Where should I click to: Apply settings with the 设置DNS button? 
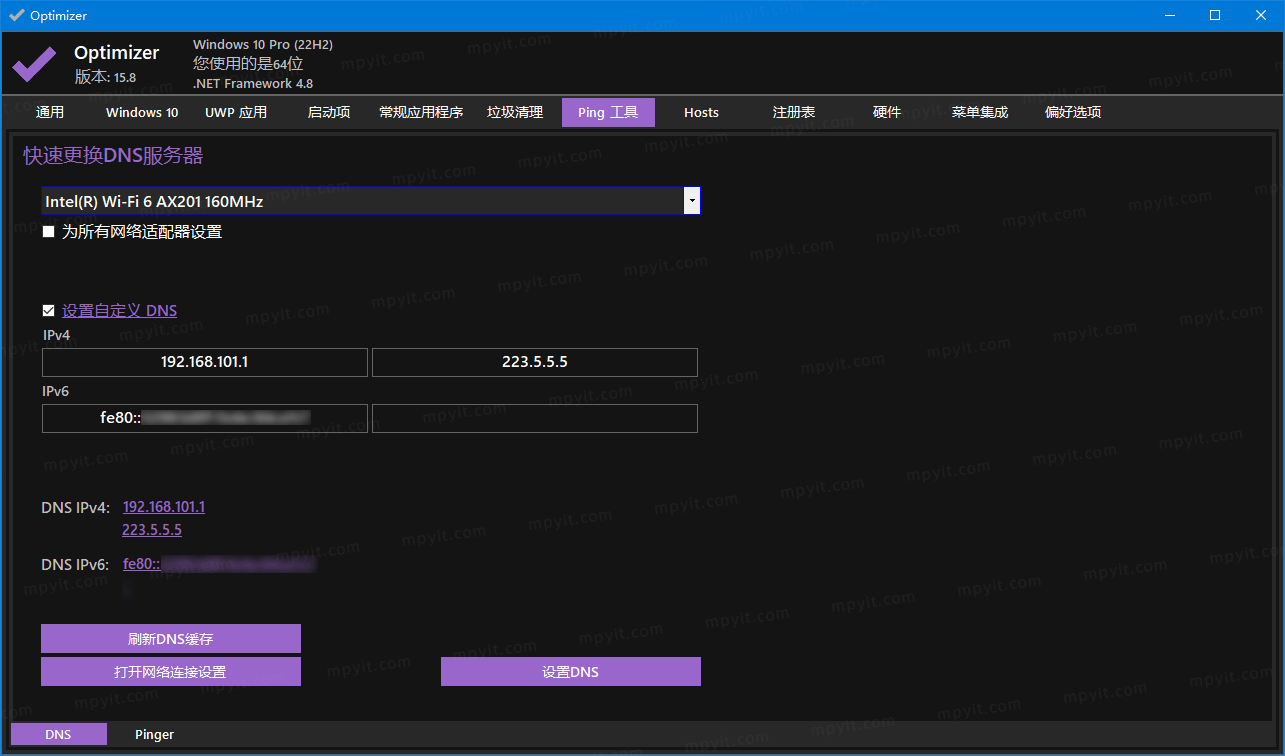pos(571,672)
